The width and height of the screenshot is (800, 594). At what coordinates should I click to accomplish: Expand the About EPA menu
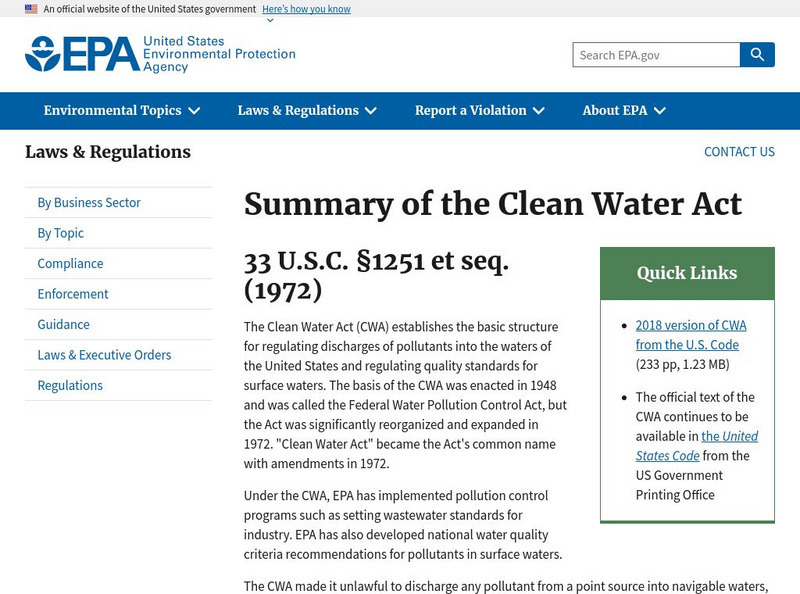pos(624,111)
